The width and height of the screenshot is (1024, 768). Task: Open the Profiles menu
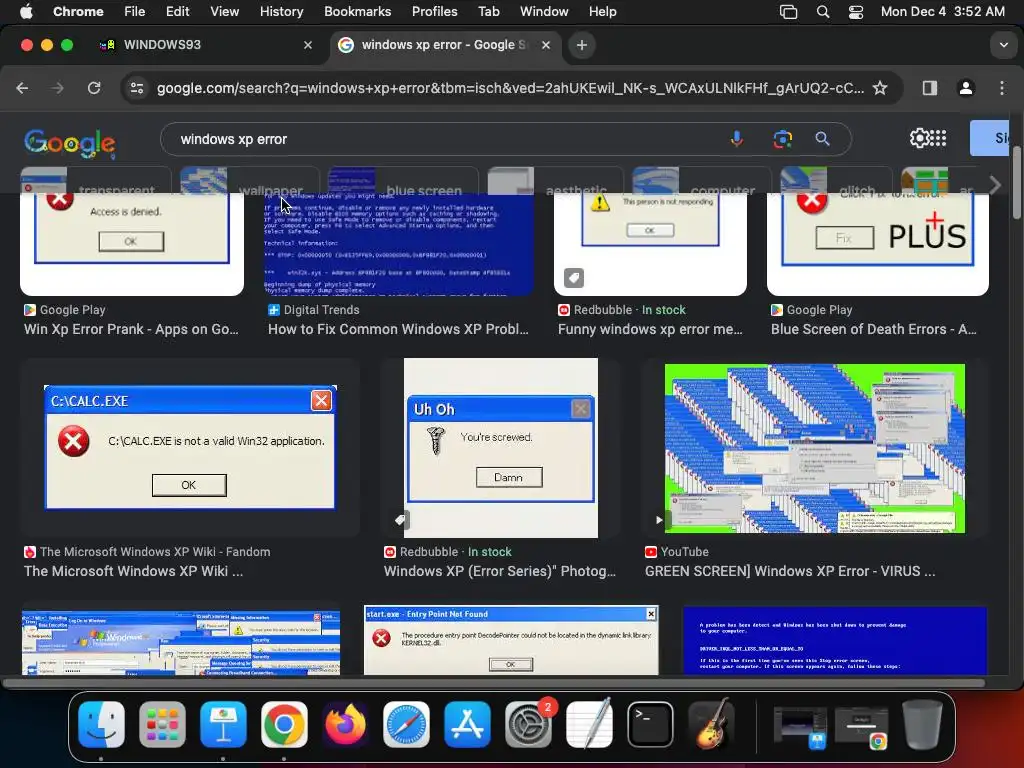[434, 11]
